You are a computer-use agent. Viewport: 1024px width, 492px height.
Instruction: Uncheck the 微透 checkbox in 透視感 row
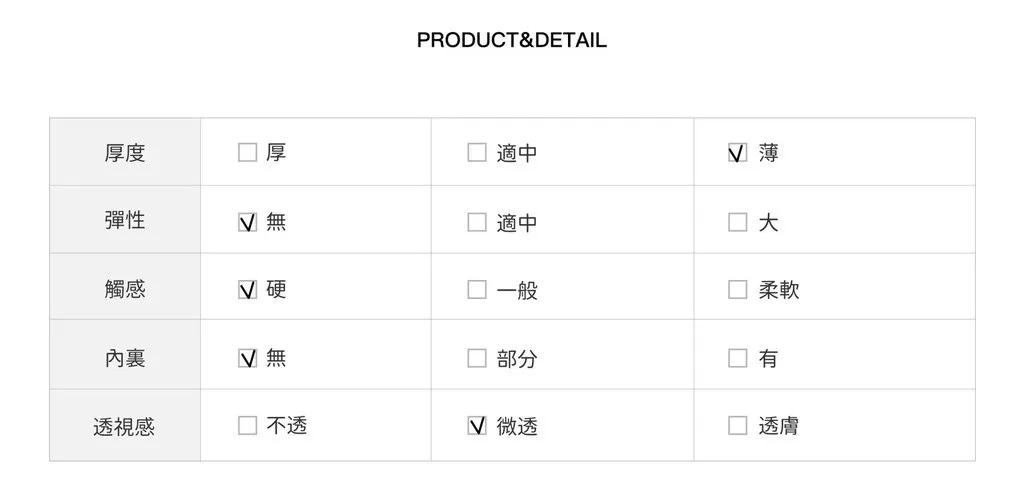point(477,426)
